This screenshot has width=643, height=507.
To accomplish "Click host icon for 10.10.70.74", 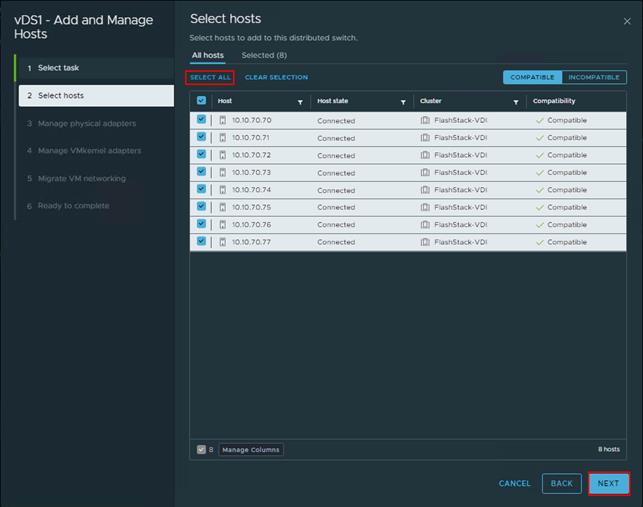I will [222, 190].
